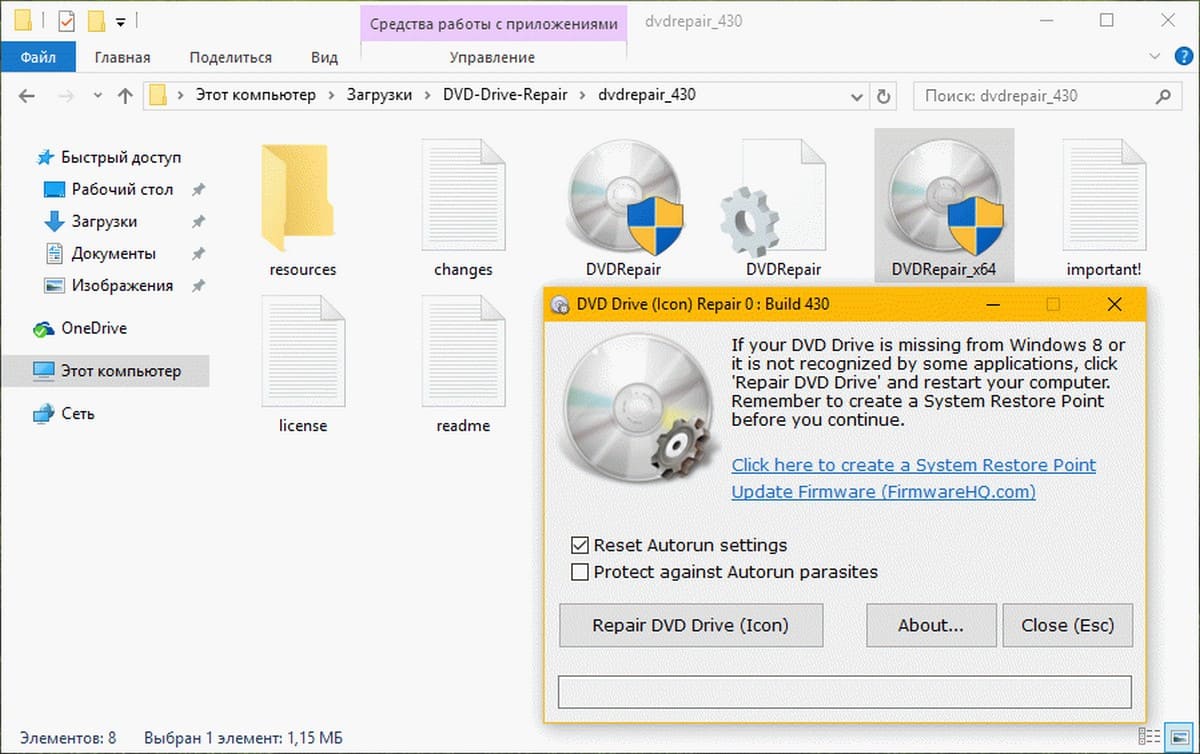Click the repair progress bar
Screen dimensions: 1200x754
point(845,692)
